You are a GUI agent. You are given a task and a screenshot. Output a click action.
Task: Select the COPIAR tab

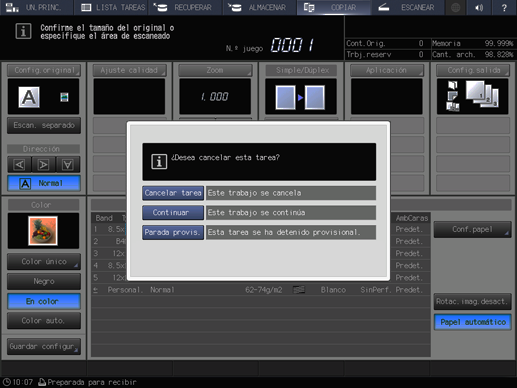coord(334,7)
